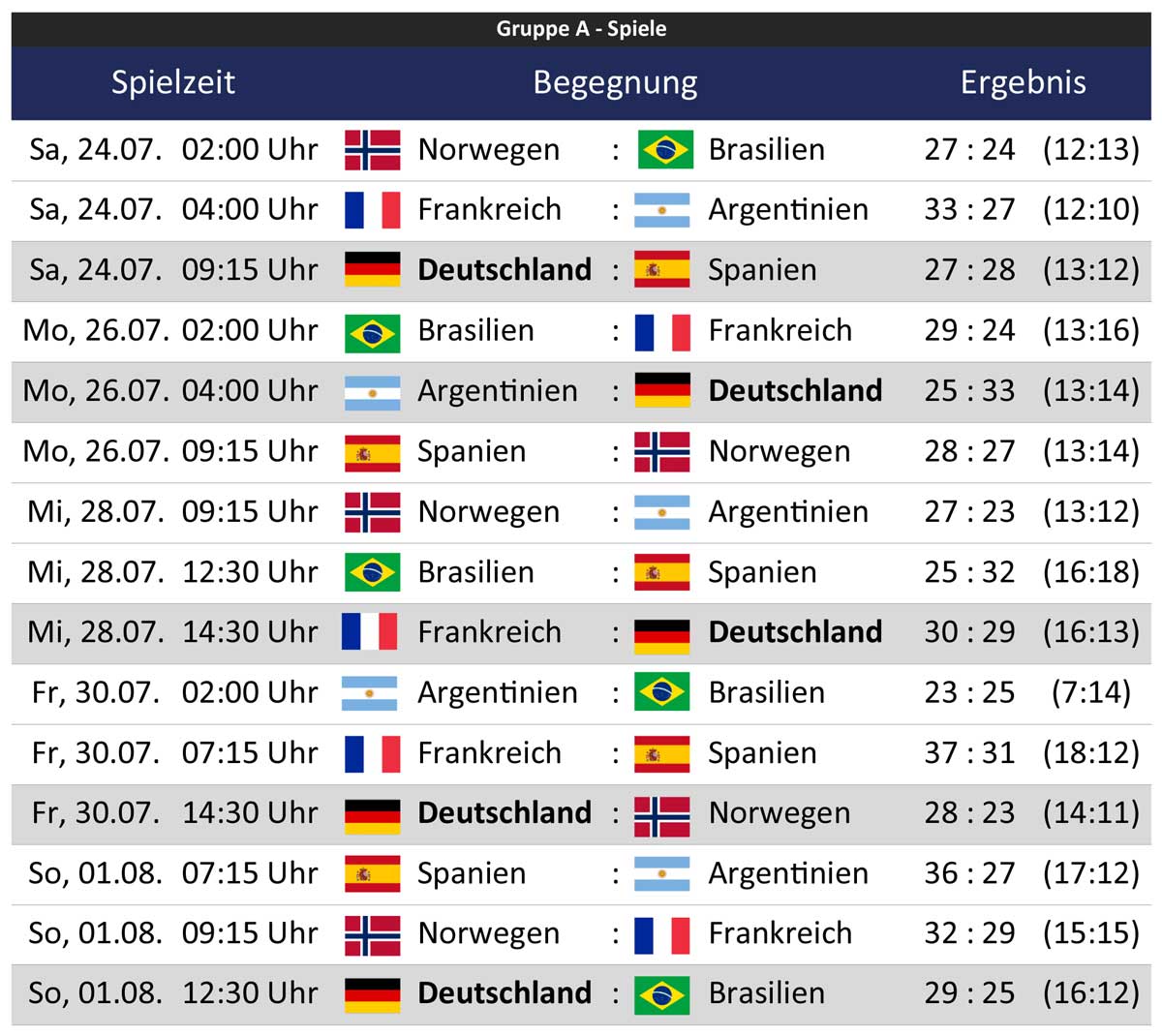Click Spain flag in Spanien–Argentinien match row
1162x1036 pixels.
pyautogui.click(x=373, y=873)
